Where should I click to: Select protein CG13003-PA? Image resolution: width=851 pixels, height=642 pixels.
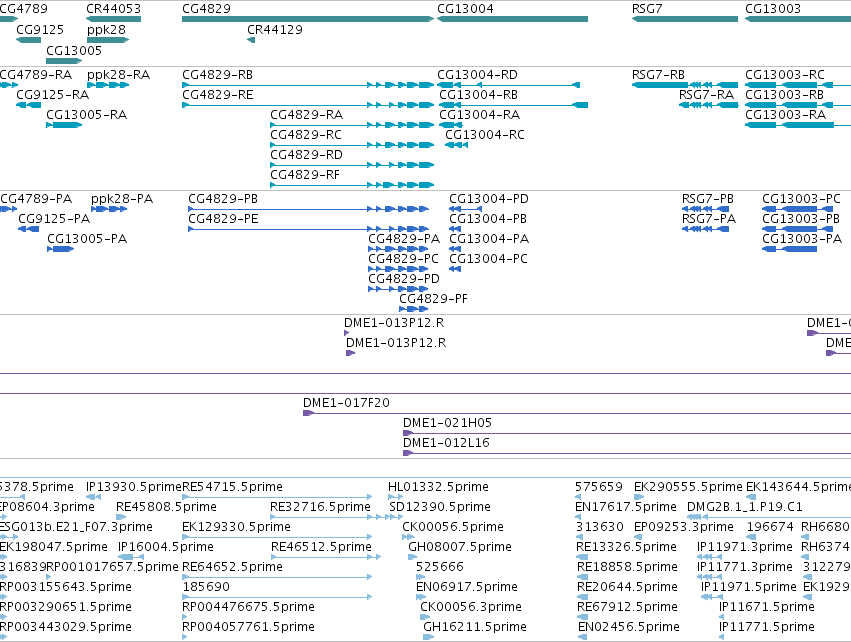point(789,249)
